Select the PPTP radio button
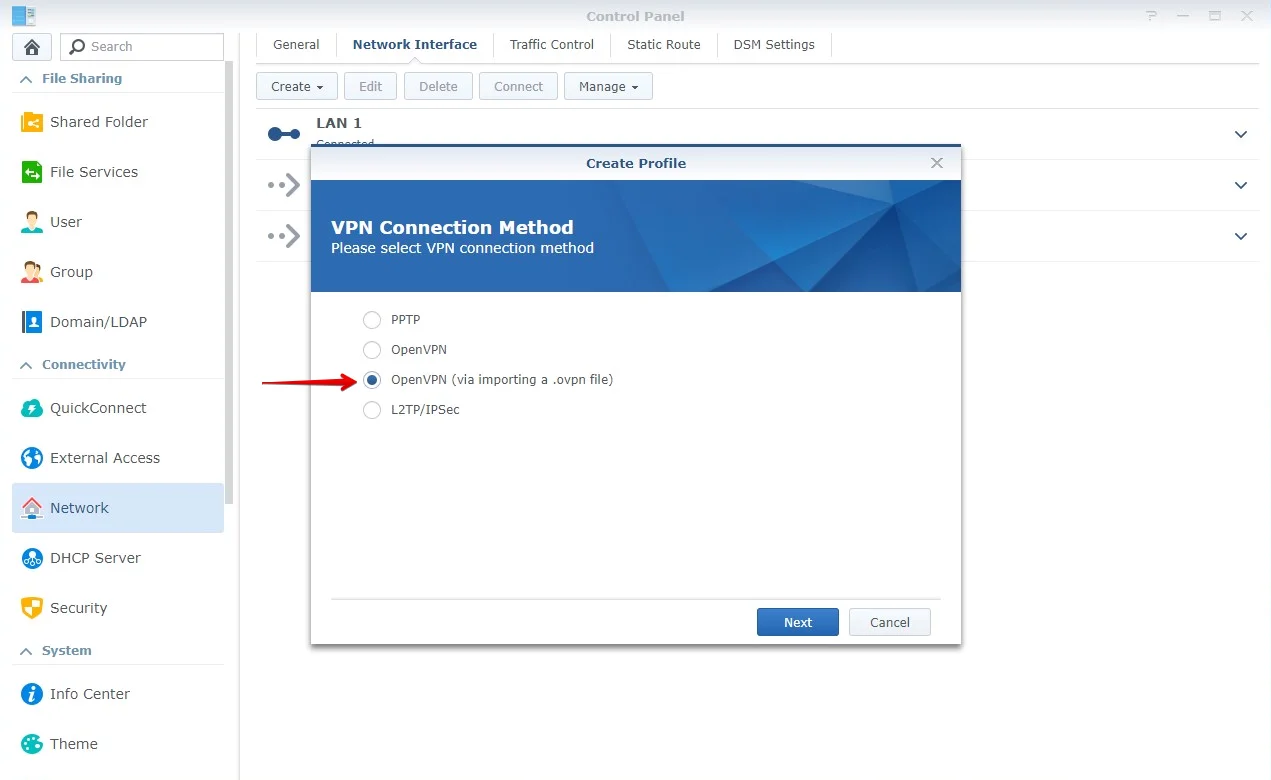The width and height of the screenshot is (1271, 780). click(372, 320)
